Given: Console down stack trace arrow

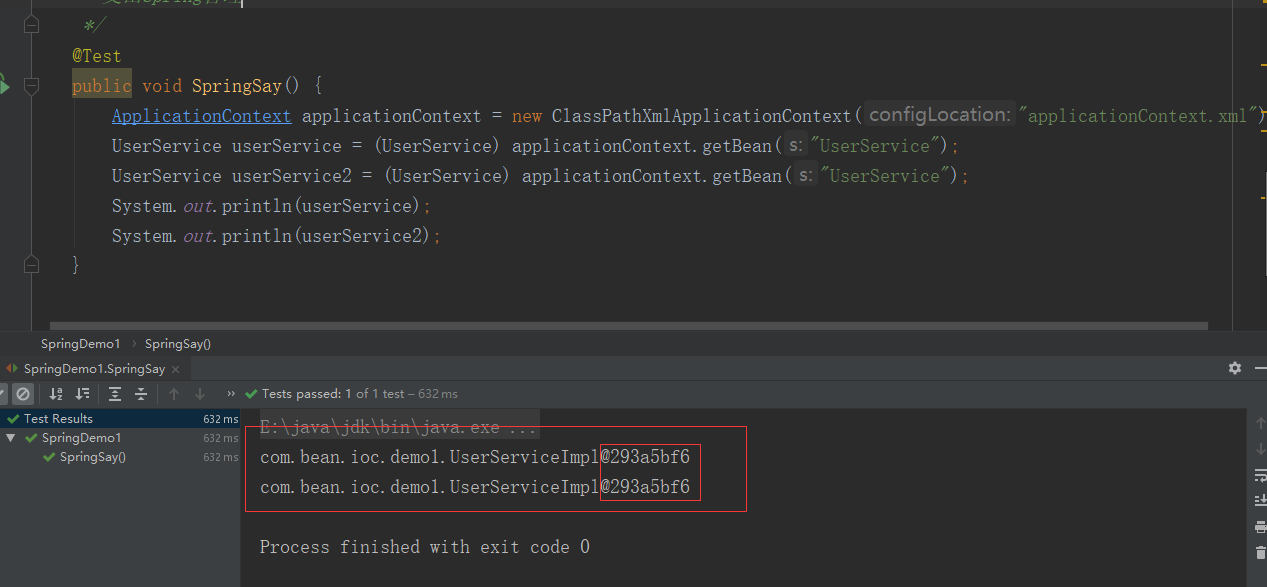Looking at the screenshot, I should tap(1259, 449).
